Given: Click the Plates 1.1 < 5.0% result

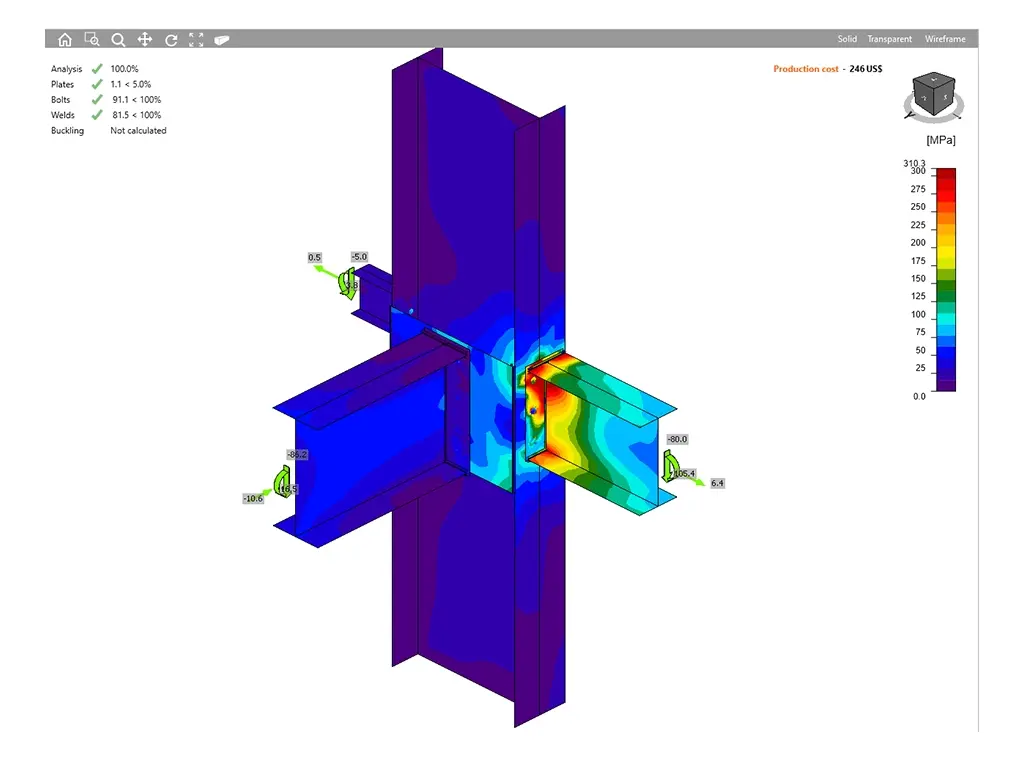Looking at the screenshot, I should [x=131, y=84].
